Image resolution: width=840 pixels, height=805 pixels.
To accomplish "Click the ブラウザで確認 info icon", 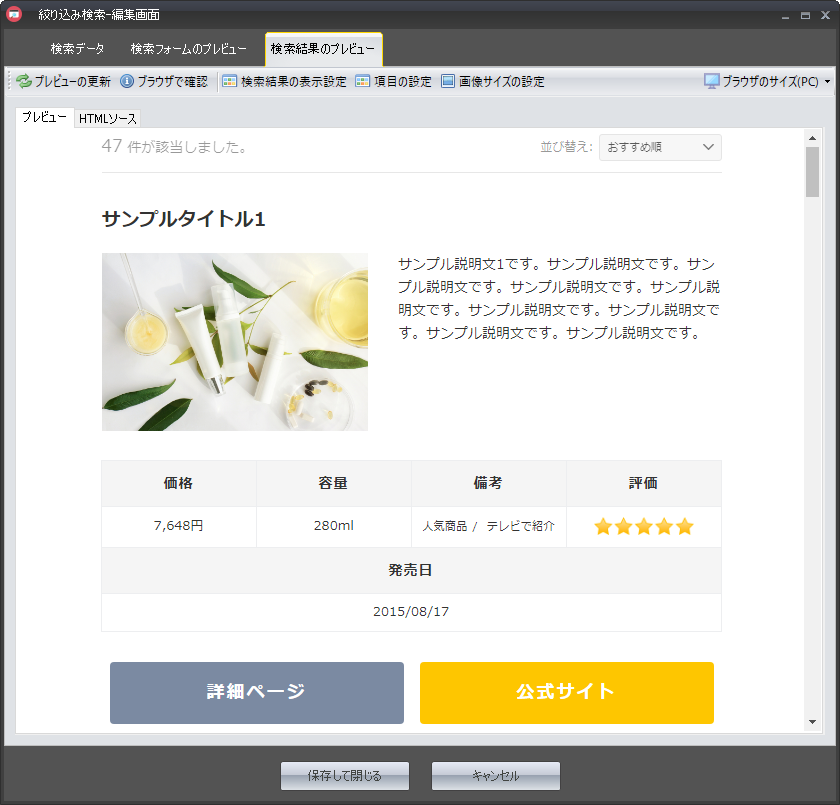I will [127, 82].
